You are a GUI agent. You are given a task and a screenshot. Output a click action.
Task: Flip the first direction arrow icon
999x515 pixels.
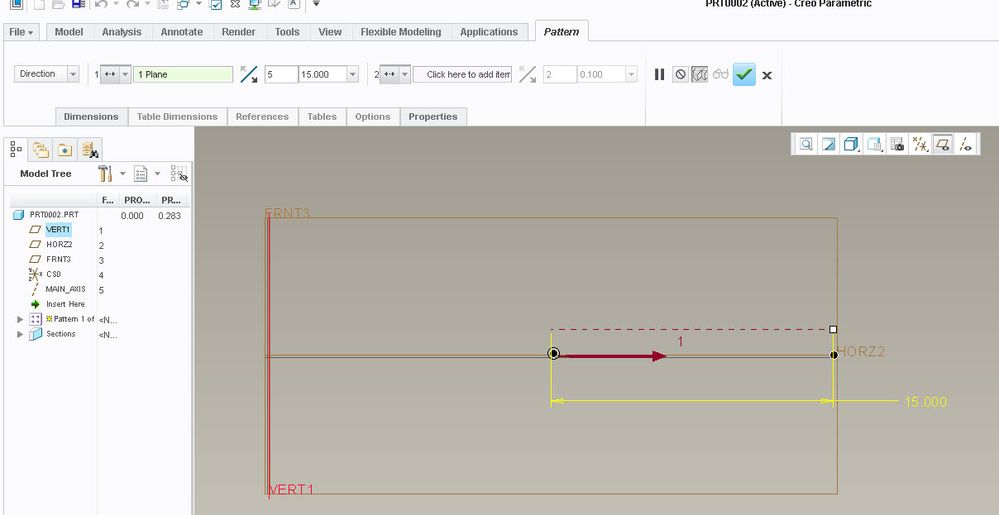point(249,75)
